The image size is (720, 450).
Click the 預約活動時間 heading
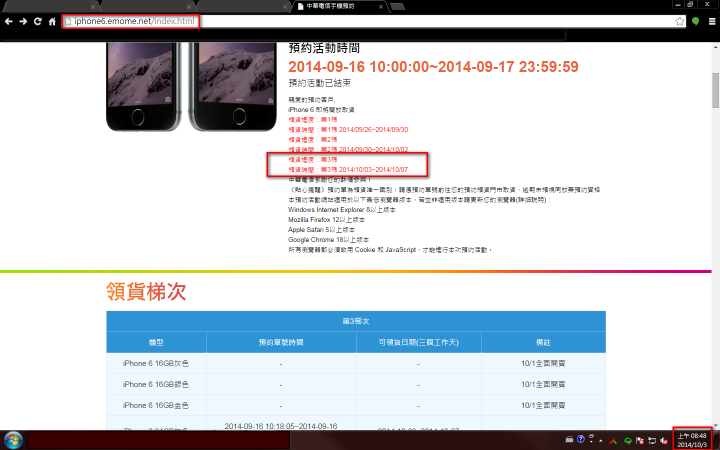[324, 48]
